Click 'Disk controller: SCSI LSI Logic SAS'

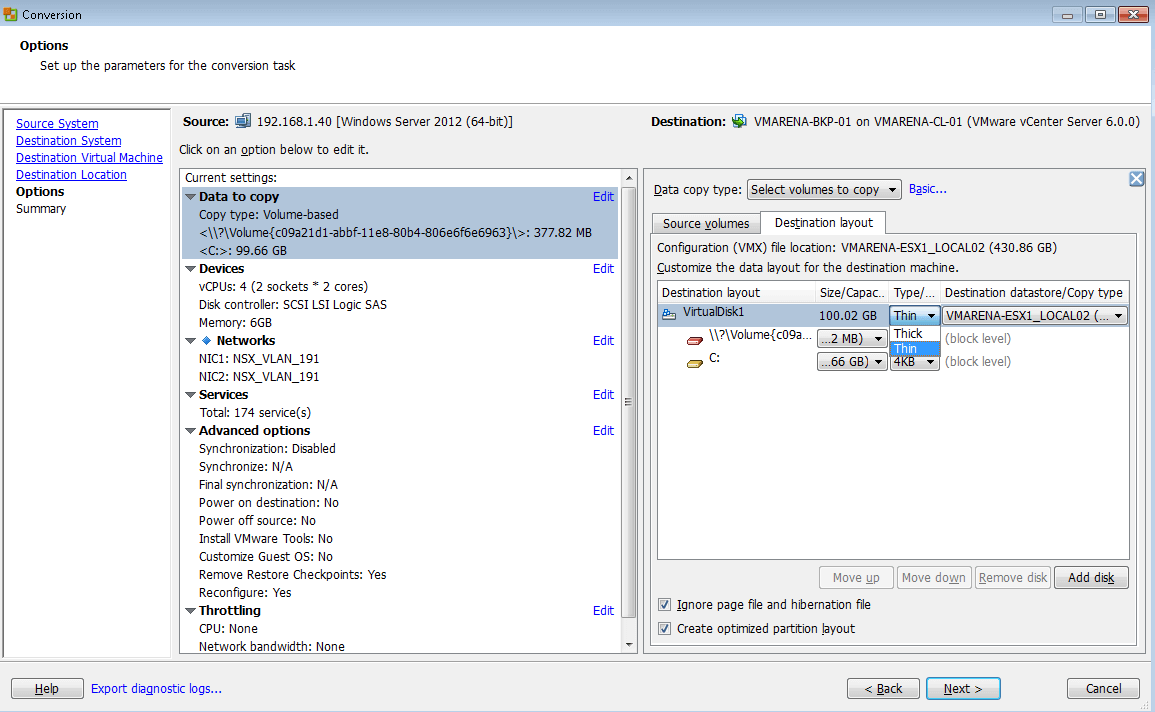(x=292, y=305)
